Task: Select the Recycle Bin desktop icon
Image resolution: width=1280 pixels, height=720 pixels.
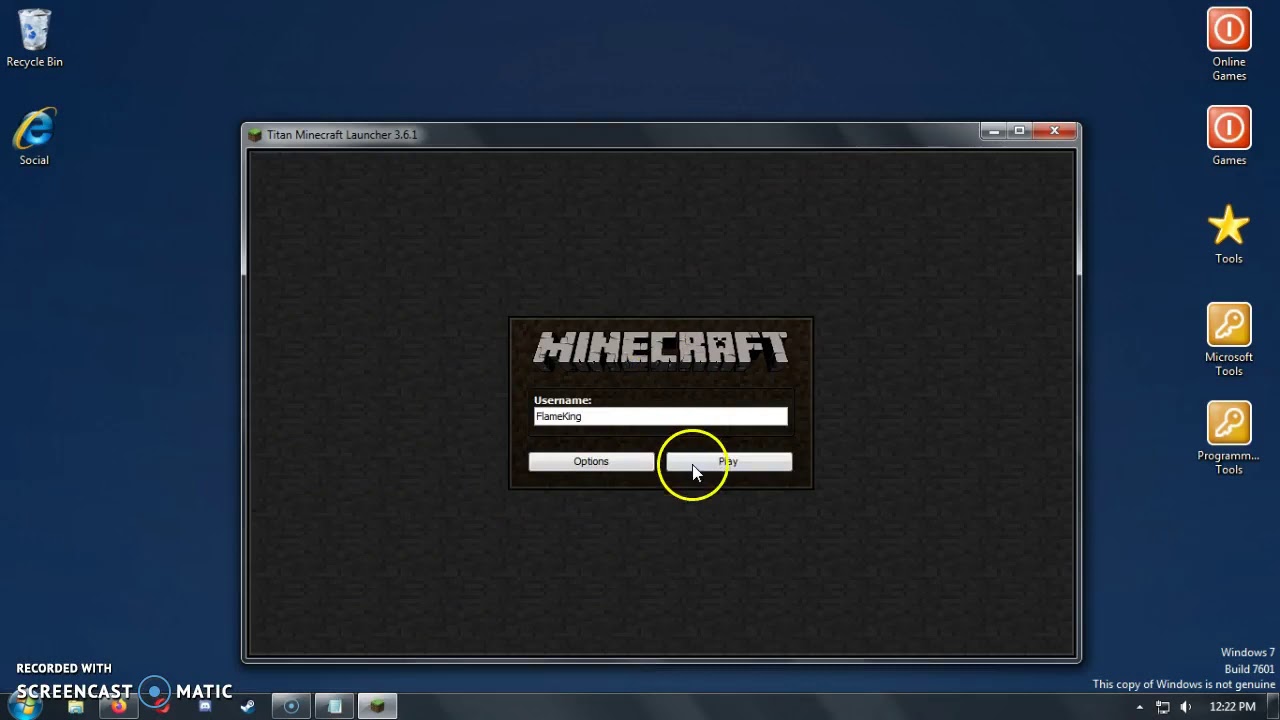Action: point(34,39)
